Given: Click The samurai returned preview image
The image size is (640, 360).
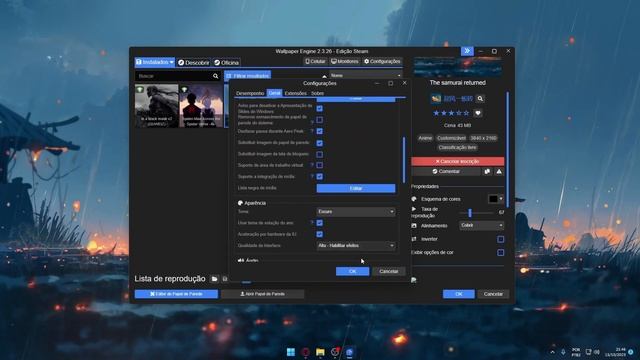Looking at the screenshot, I should [x=458, y=67].
